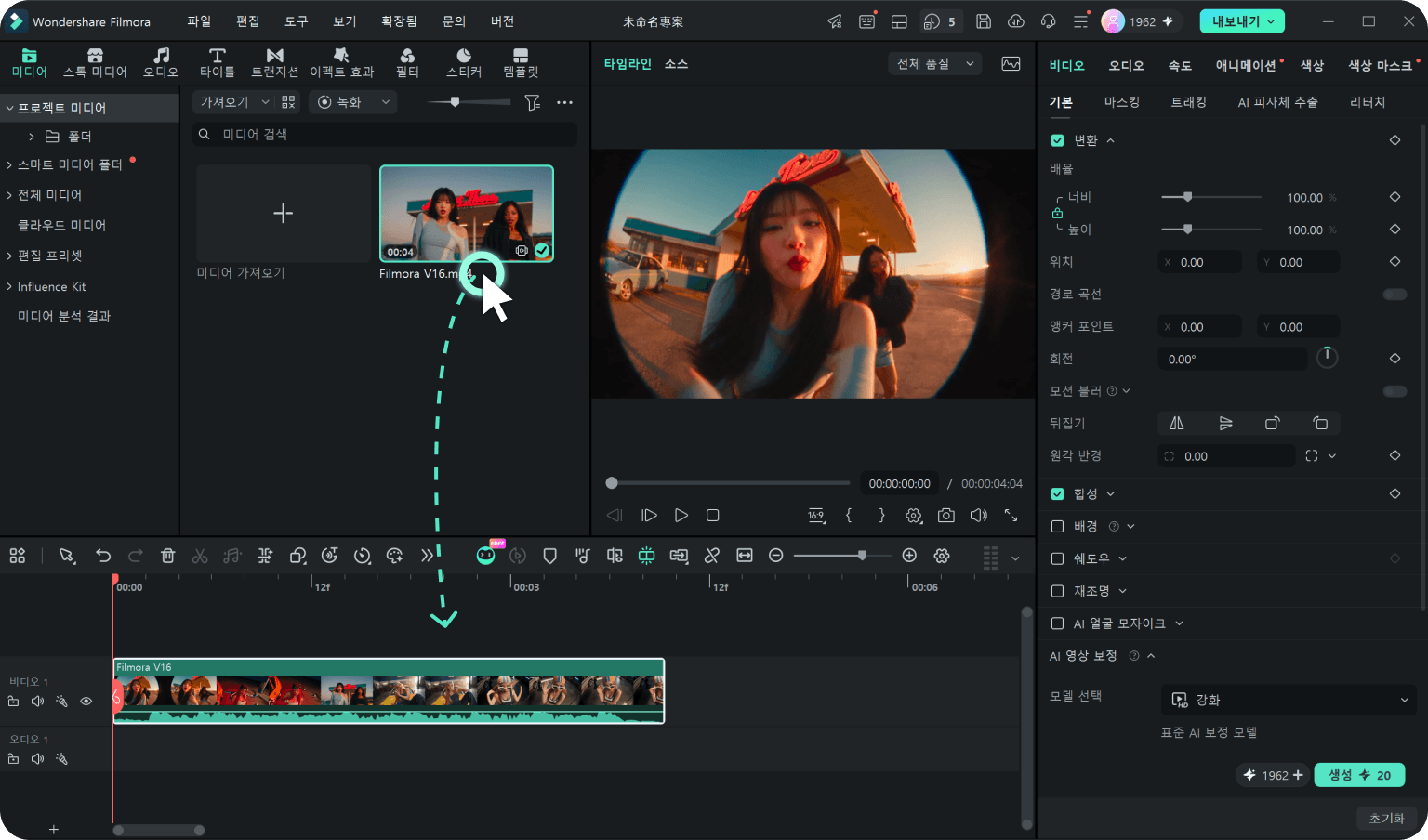Click the 초기화 reset button
1428x840 pixels.
pos(1386,818)
